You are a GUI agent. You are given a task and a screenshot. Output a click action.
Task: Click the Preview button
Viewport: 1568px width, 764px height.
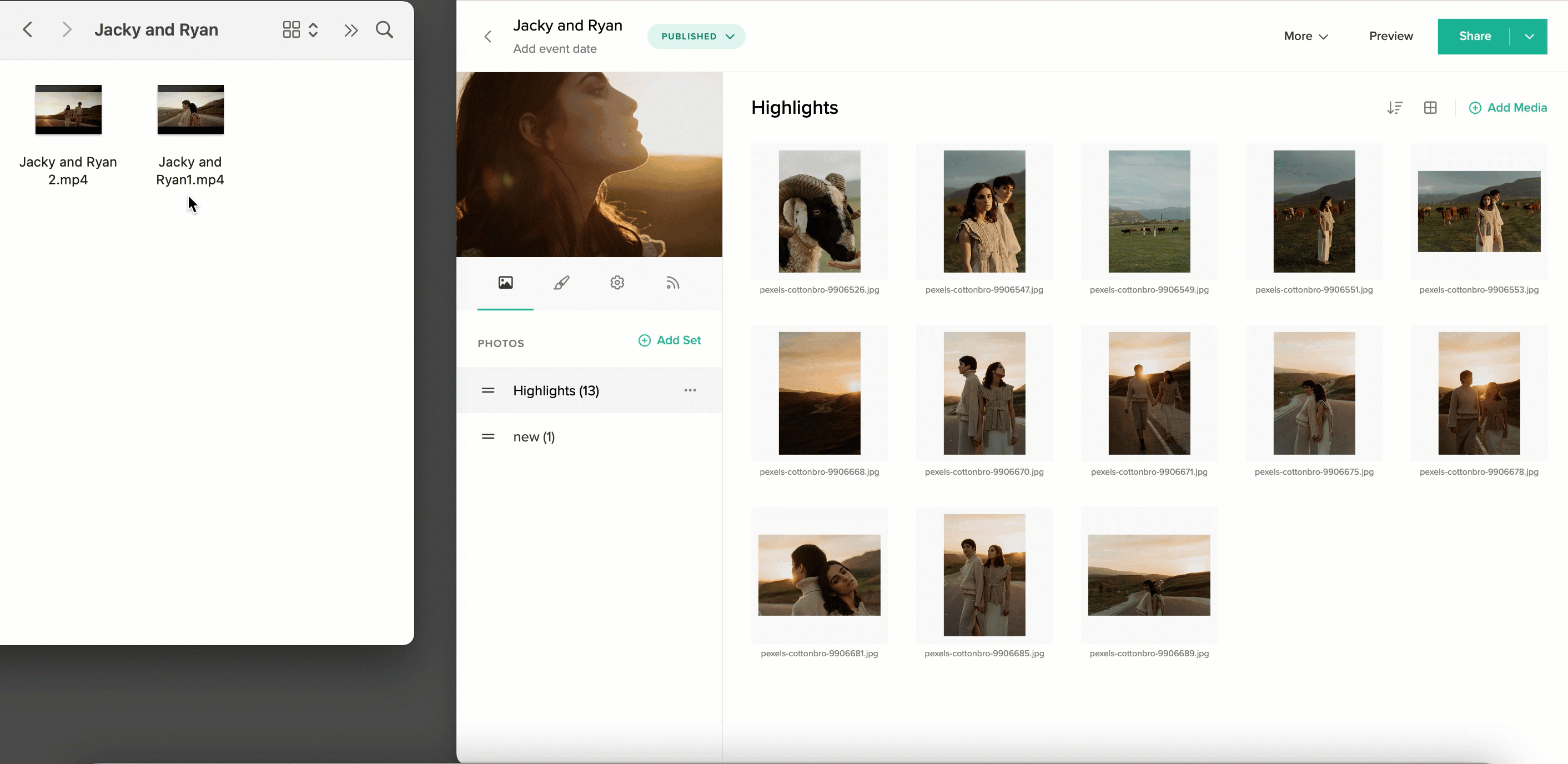1390,36
